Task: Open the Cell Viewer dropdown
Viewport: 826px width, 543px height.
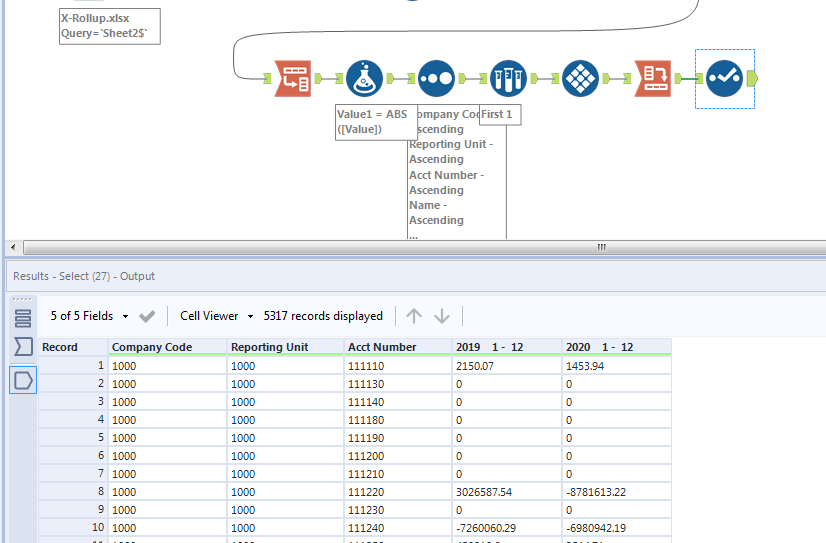Action: click(x=217, y=316)
